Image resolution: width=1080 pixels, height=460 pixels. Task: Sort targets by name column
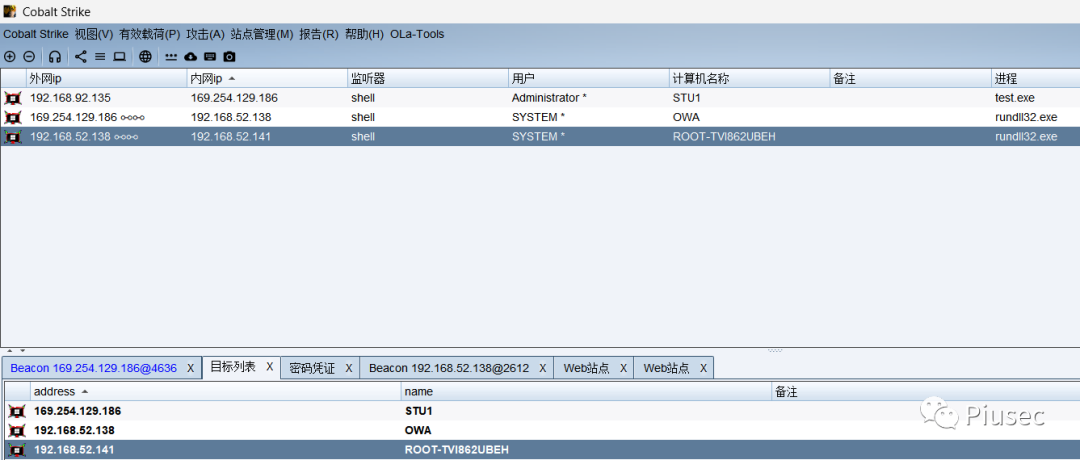[586, 392]
